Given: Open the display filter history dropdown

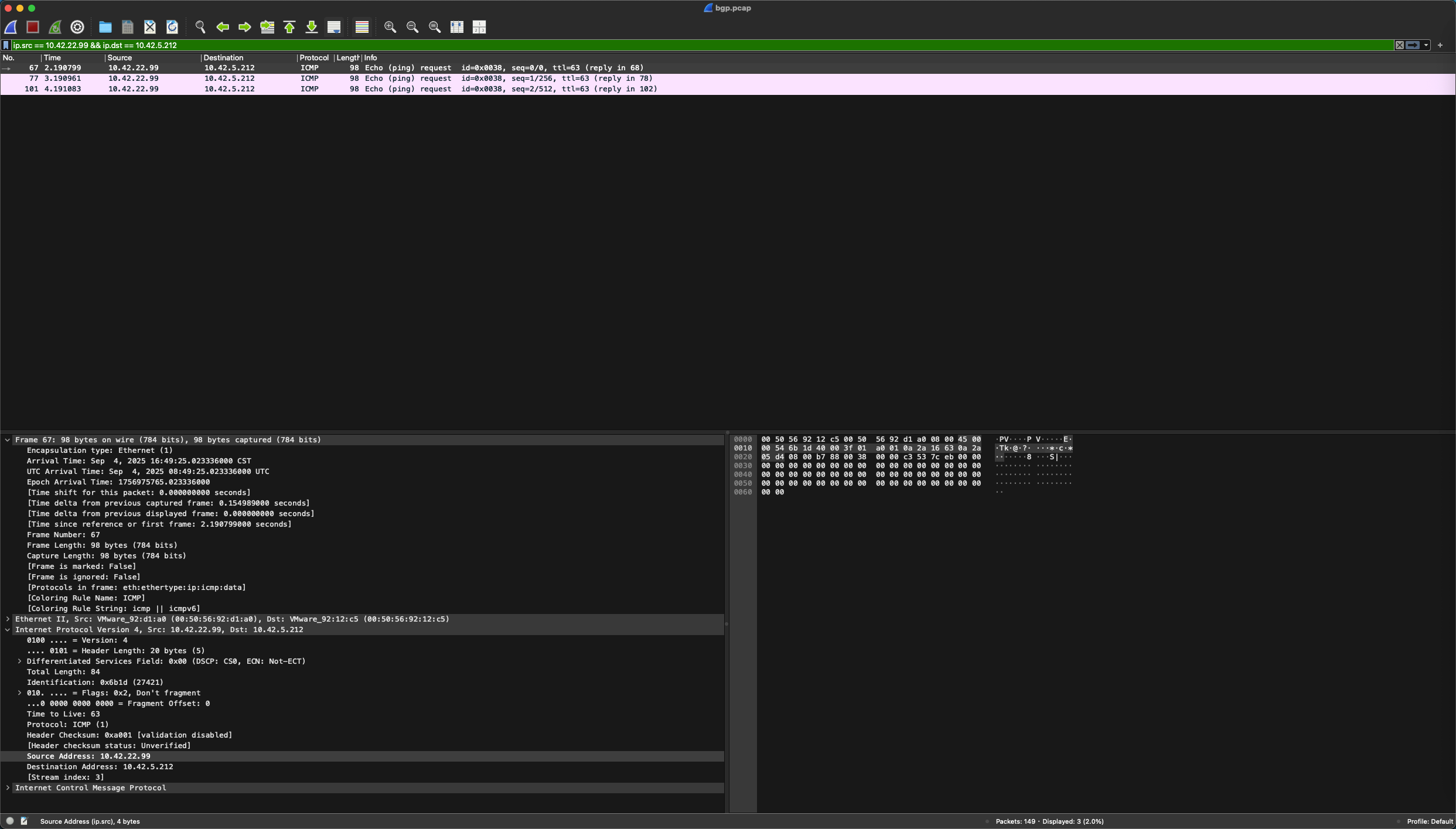Looking at the screenshot, I should click(x=1426, y=45).
